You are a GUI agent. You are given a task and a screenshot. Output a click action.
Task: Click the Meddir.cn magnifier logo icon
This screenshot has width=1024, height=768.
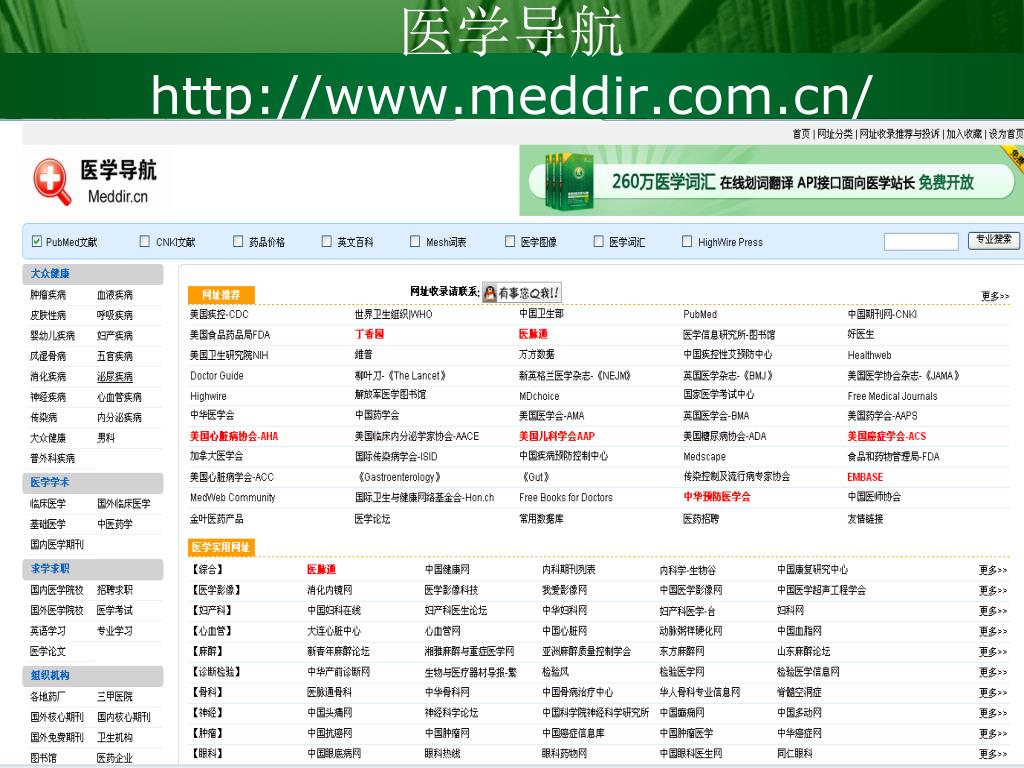point(52,182)
